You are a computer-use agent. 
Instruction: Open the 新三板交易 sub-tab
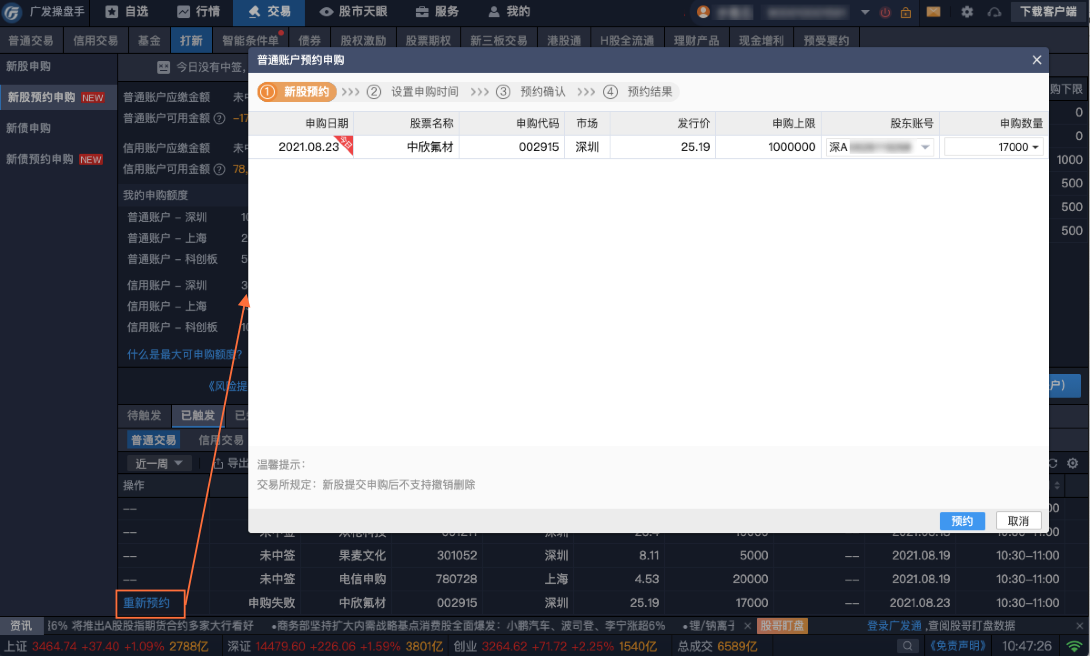pyautogui.click(x=499, y=40)
